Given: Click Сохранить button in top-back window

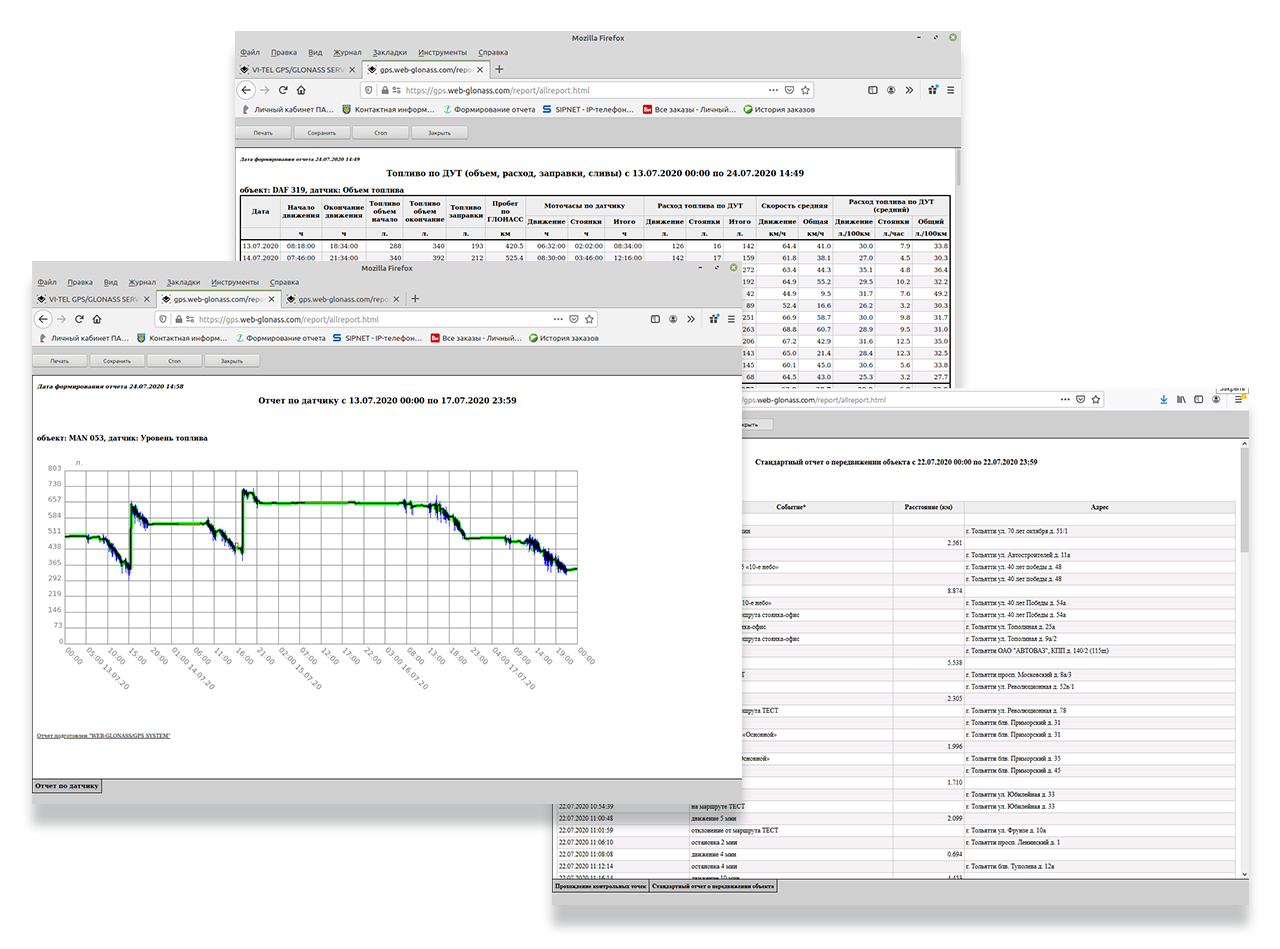Looking at the screenshot, I should [x=322, y=132].
